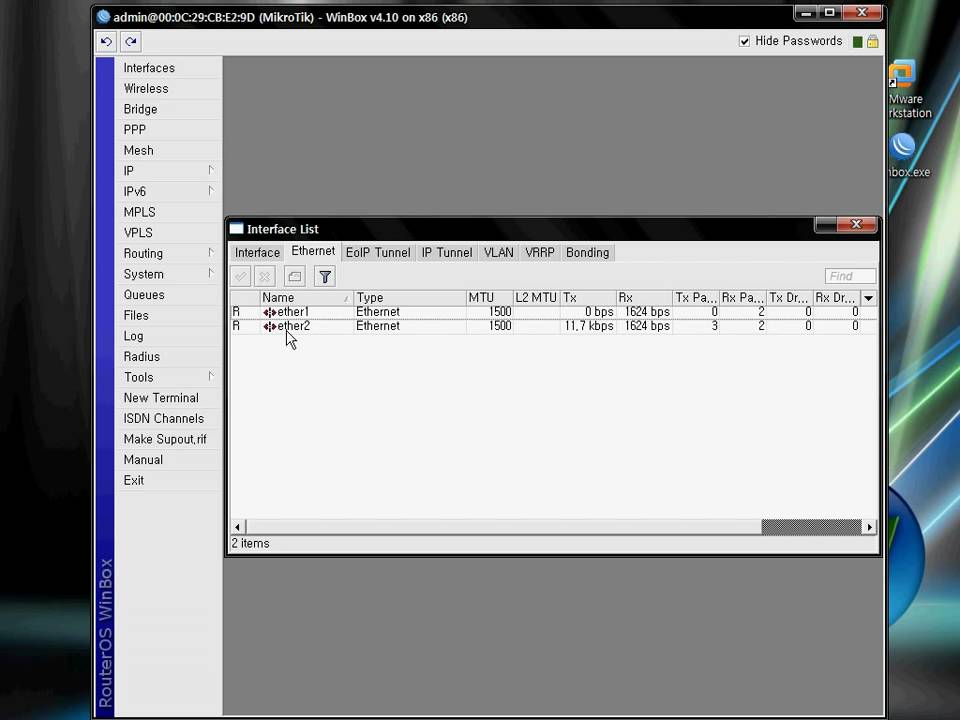Click the Redo arrow in WinBox toolbar

click(130, 42)
